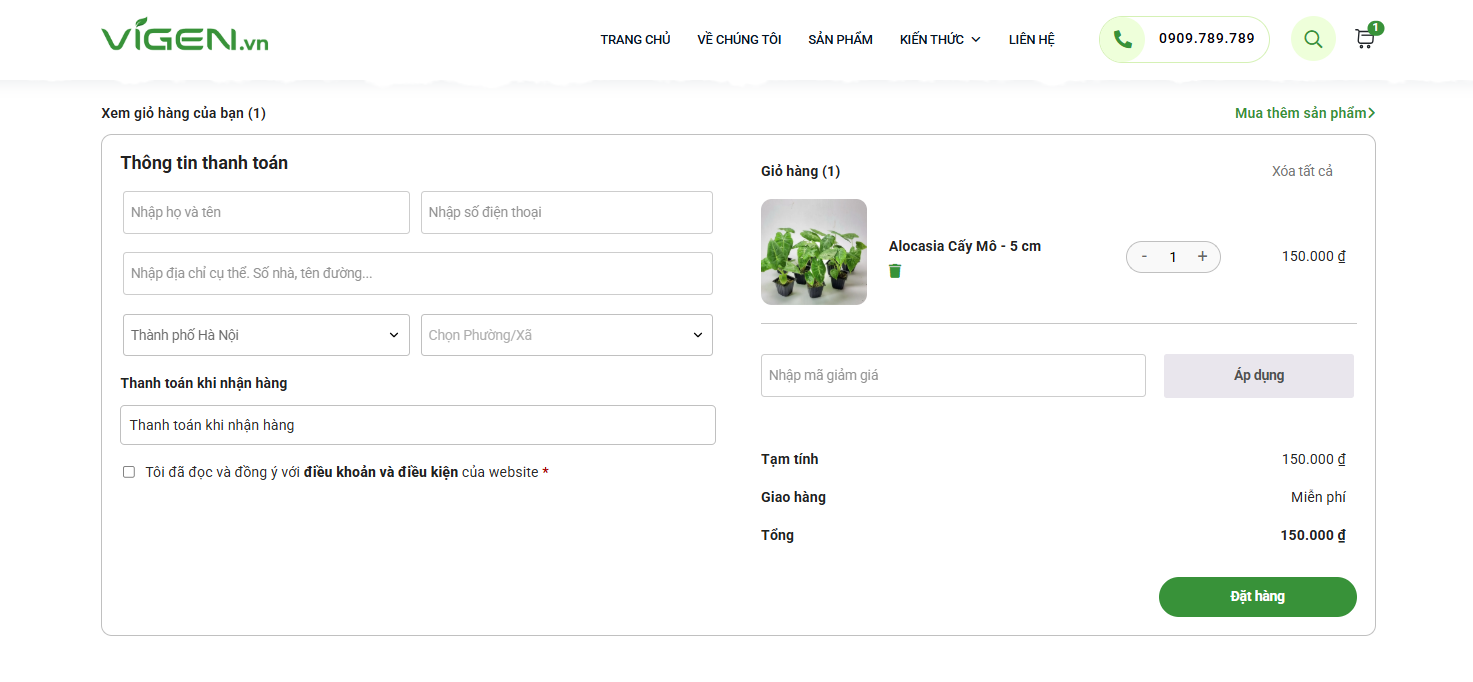Go to Trang Chủ menu item
Image resolution: width=1473 pixels, height=682 pixels.
click(x=635, y=40)
